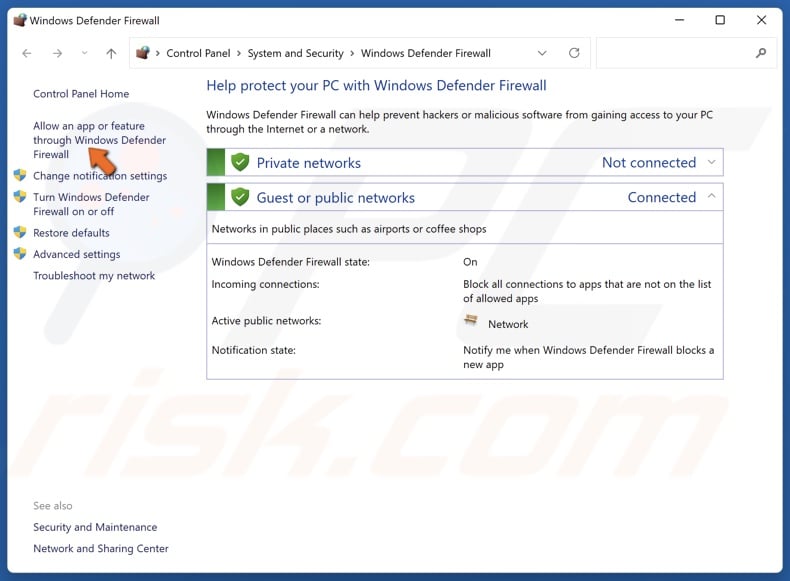Click System and Security breadcrumb
This screenshot has height=581, width=790.
(x=295, y=53)
